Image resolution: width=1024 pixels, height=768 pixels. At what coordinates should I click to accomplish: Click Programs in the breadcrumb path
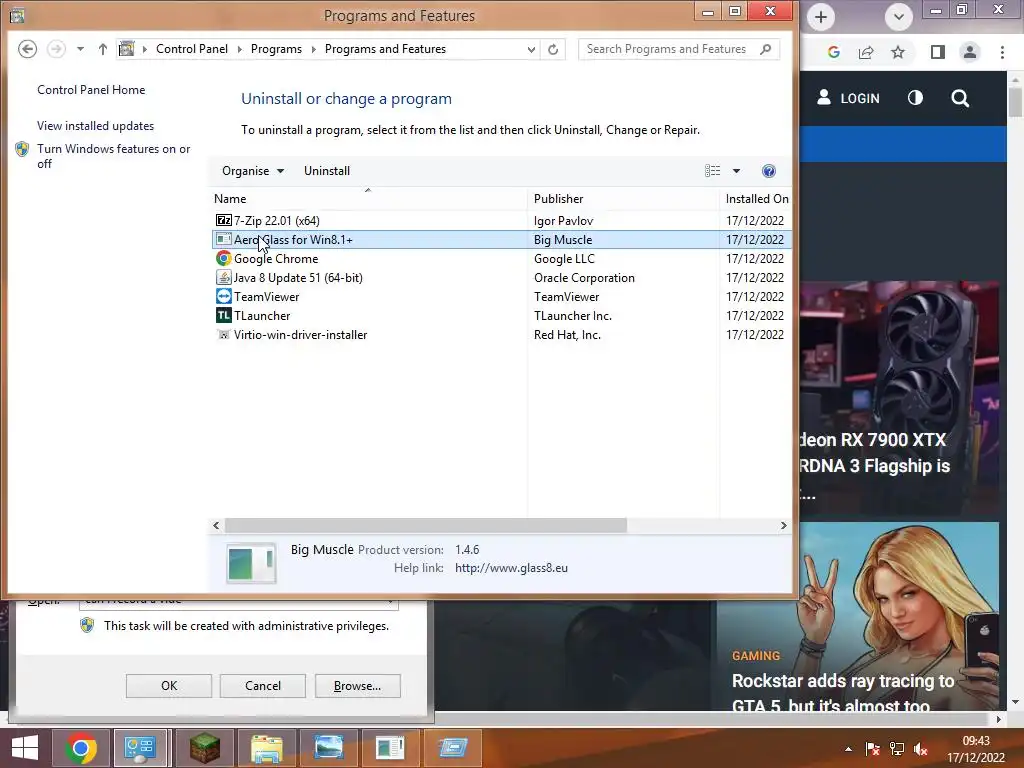click(x=276, y=49)
